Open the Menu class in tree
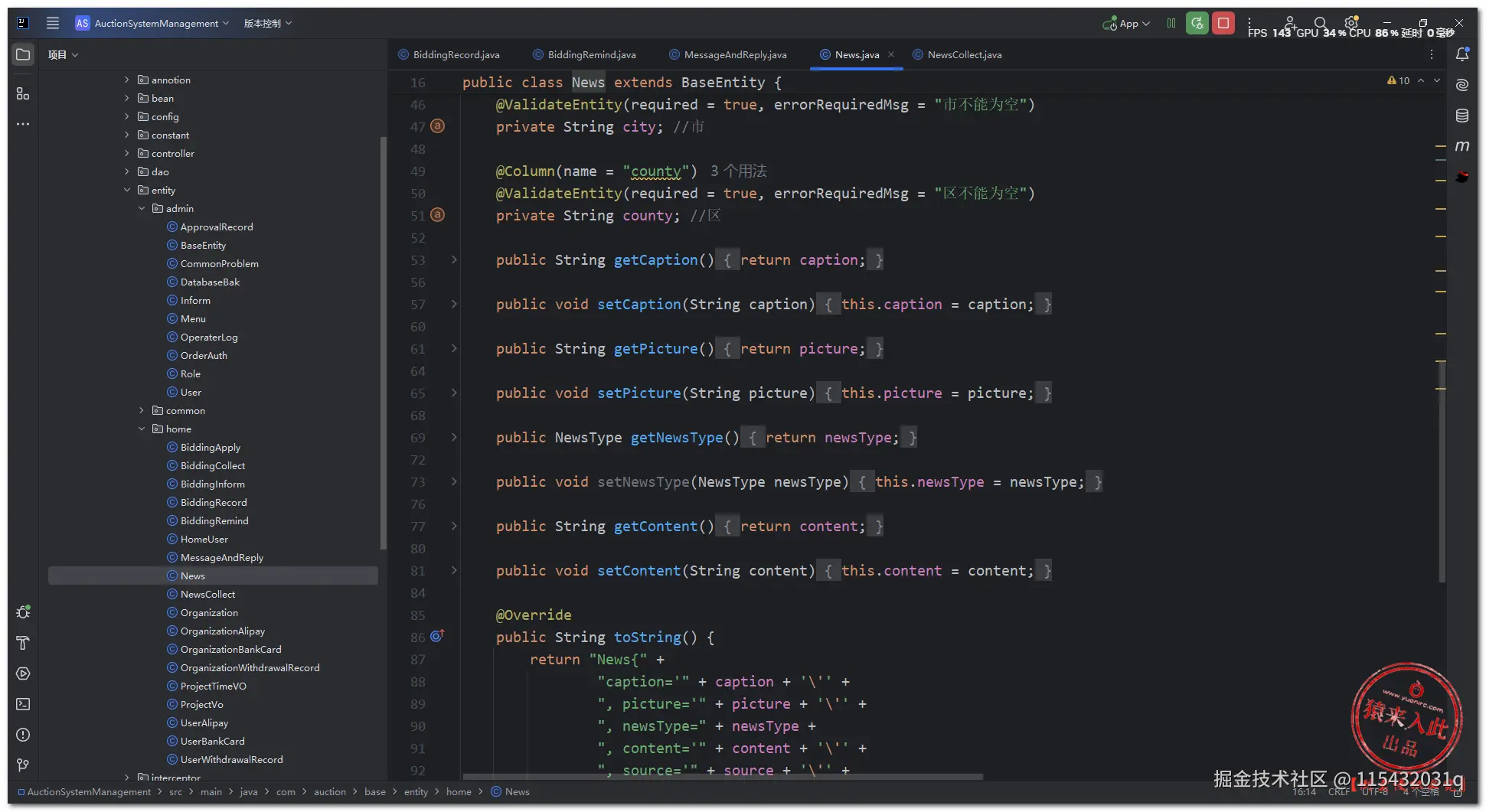Viewport: 1486px width, 812px height. [x=193, y=318]
